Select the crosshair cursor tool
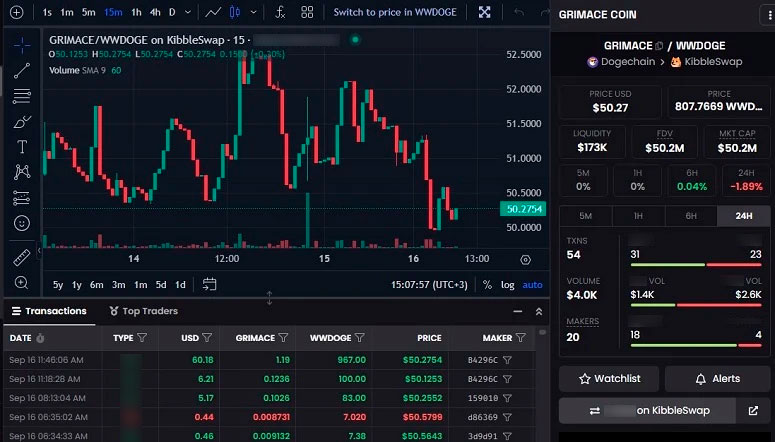Image resolution: width=775 pixels, height=442 pixels. pos(22,45)
